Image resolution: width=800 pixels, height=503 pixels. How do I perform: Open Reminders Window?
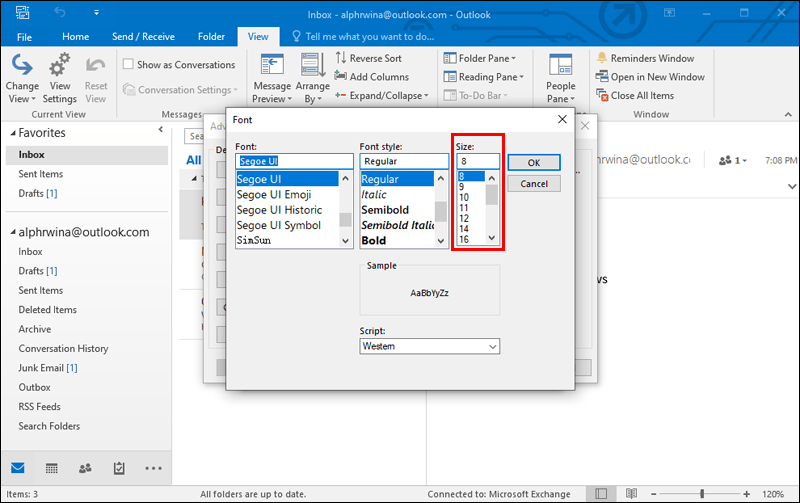[x=645, y=58]
